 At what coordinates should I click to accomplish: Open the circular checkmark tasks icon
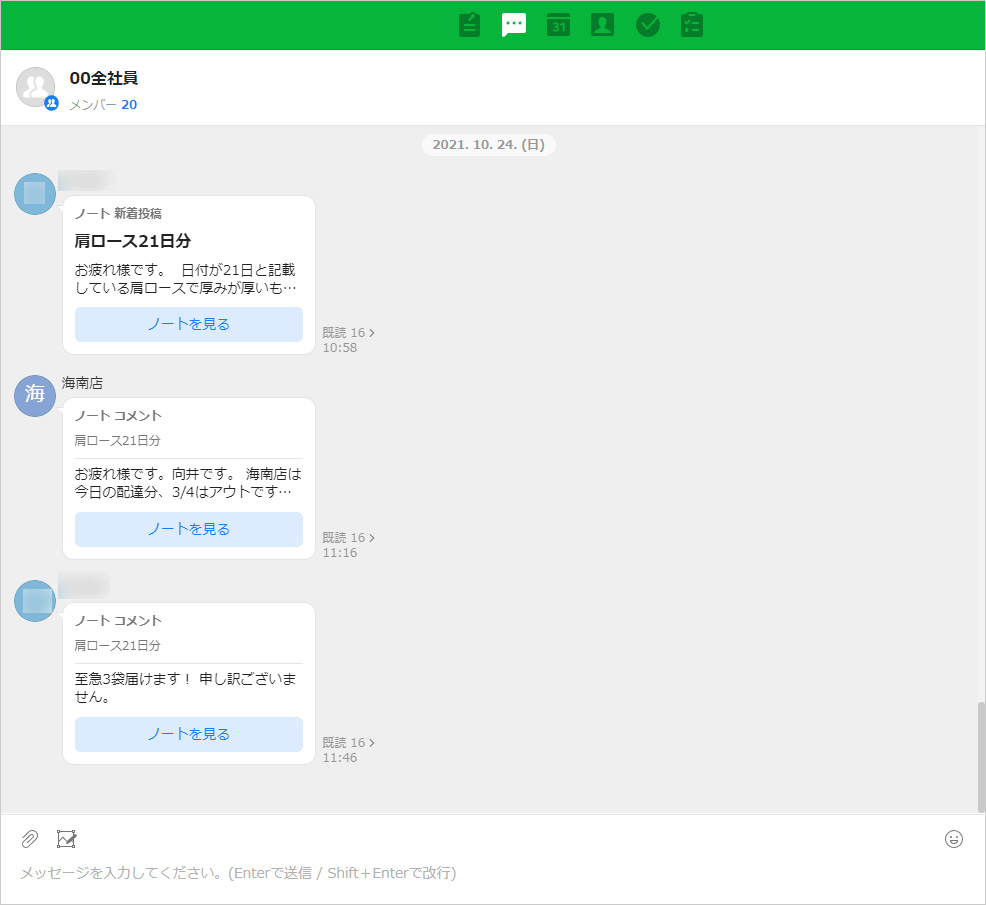point(648,25)
